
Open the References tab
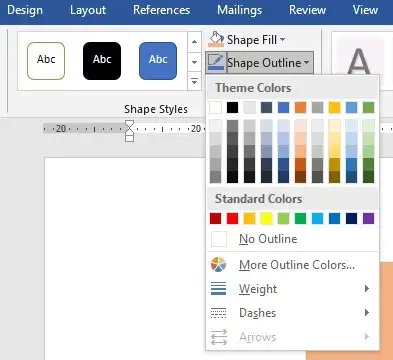[x=161, y=10]
